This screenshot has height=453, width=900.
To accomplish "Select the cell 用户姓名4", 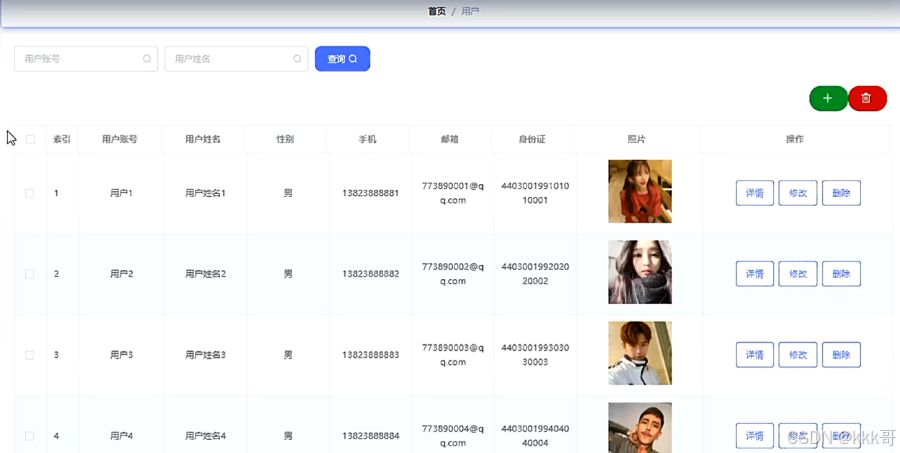I will click(205, 436).
